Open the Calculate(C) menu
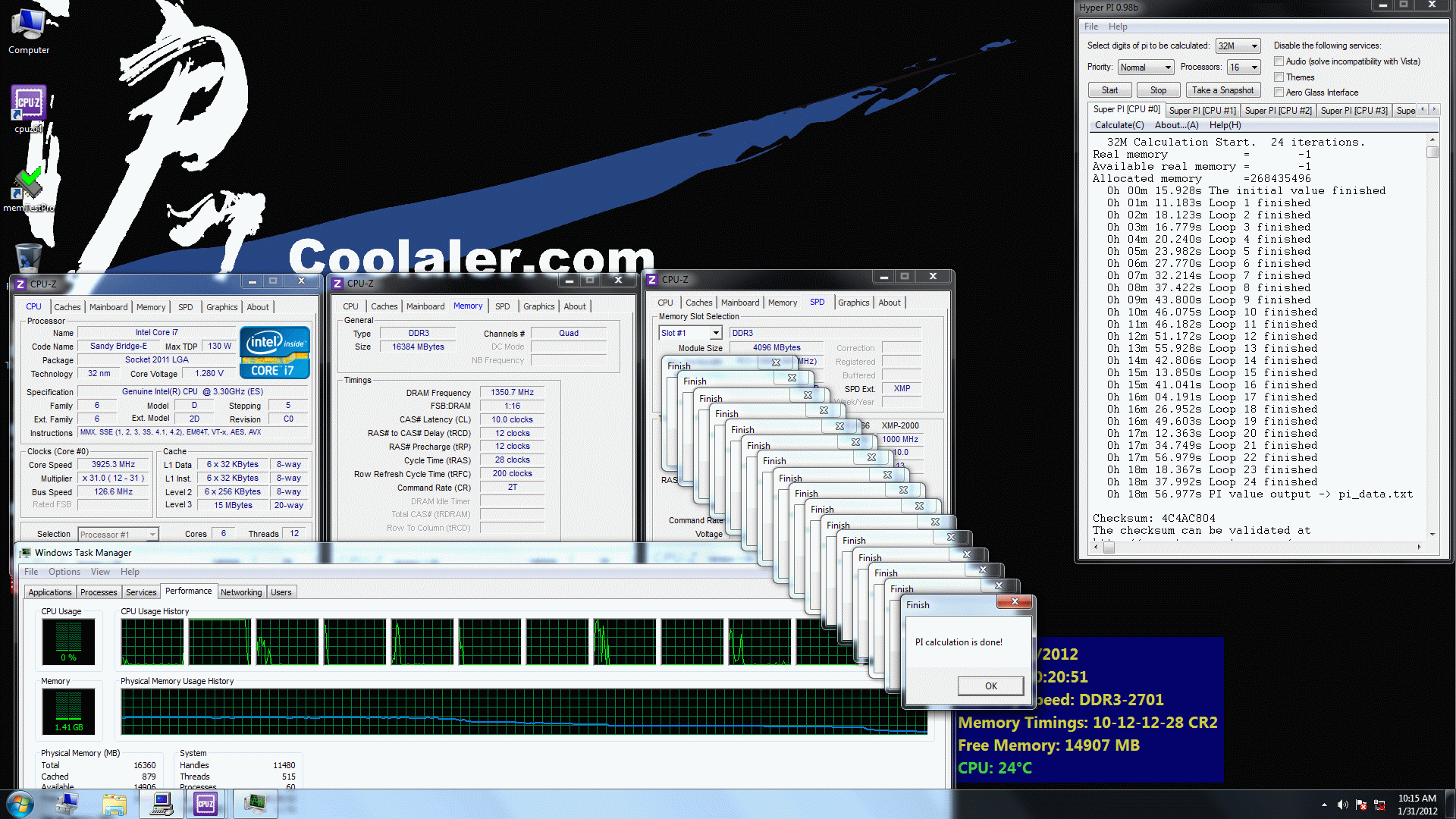Viewport: 1456px width, 819px height. tap(1119, 125)
